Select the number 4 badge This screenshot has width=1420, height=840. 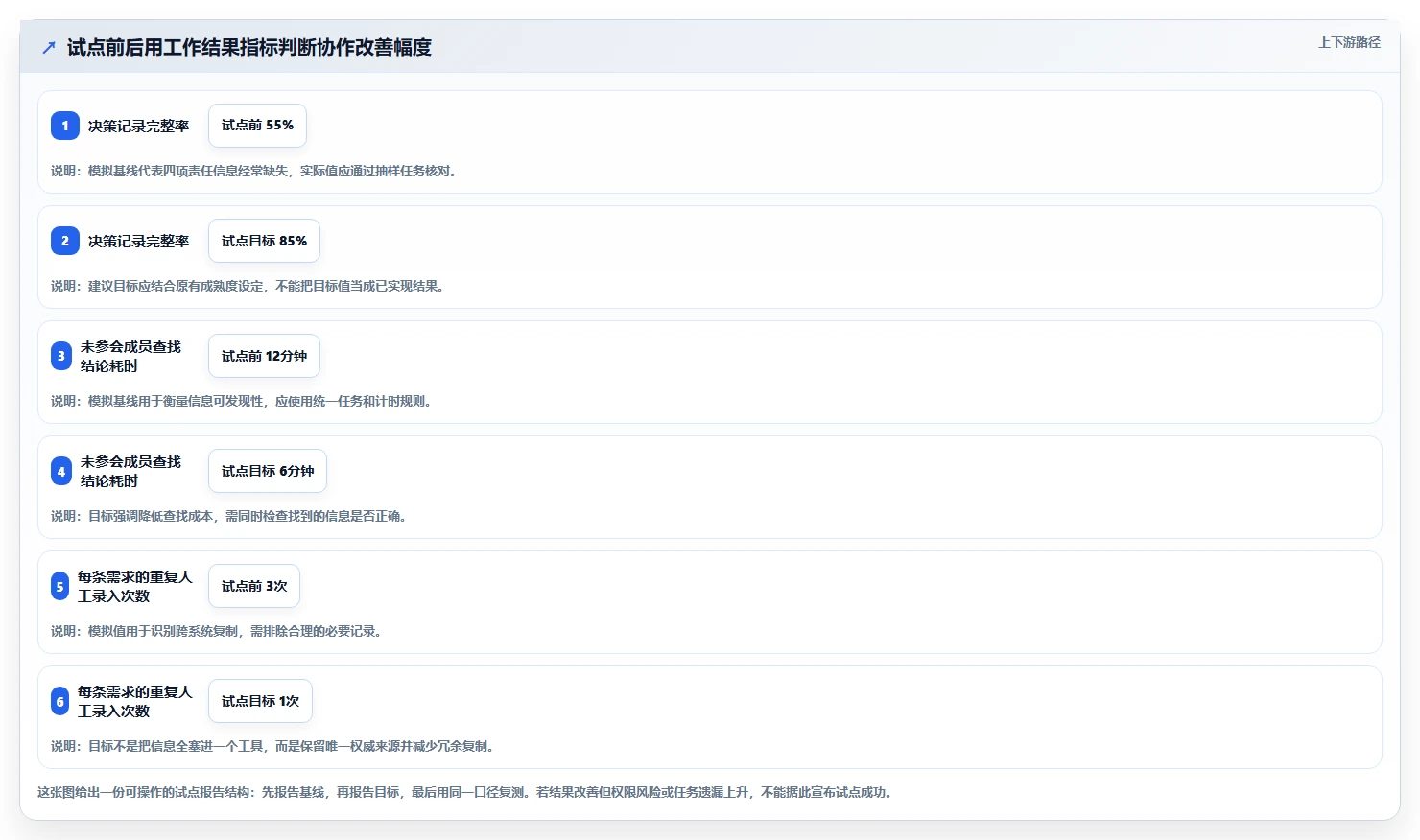61,471
